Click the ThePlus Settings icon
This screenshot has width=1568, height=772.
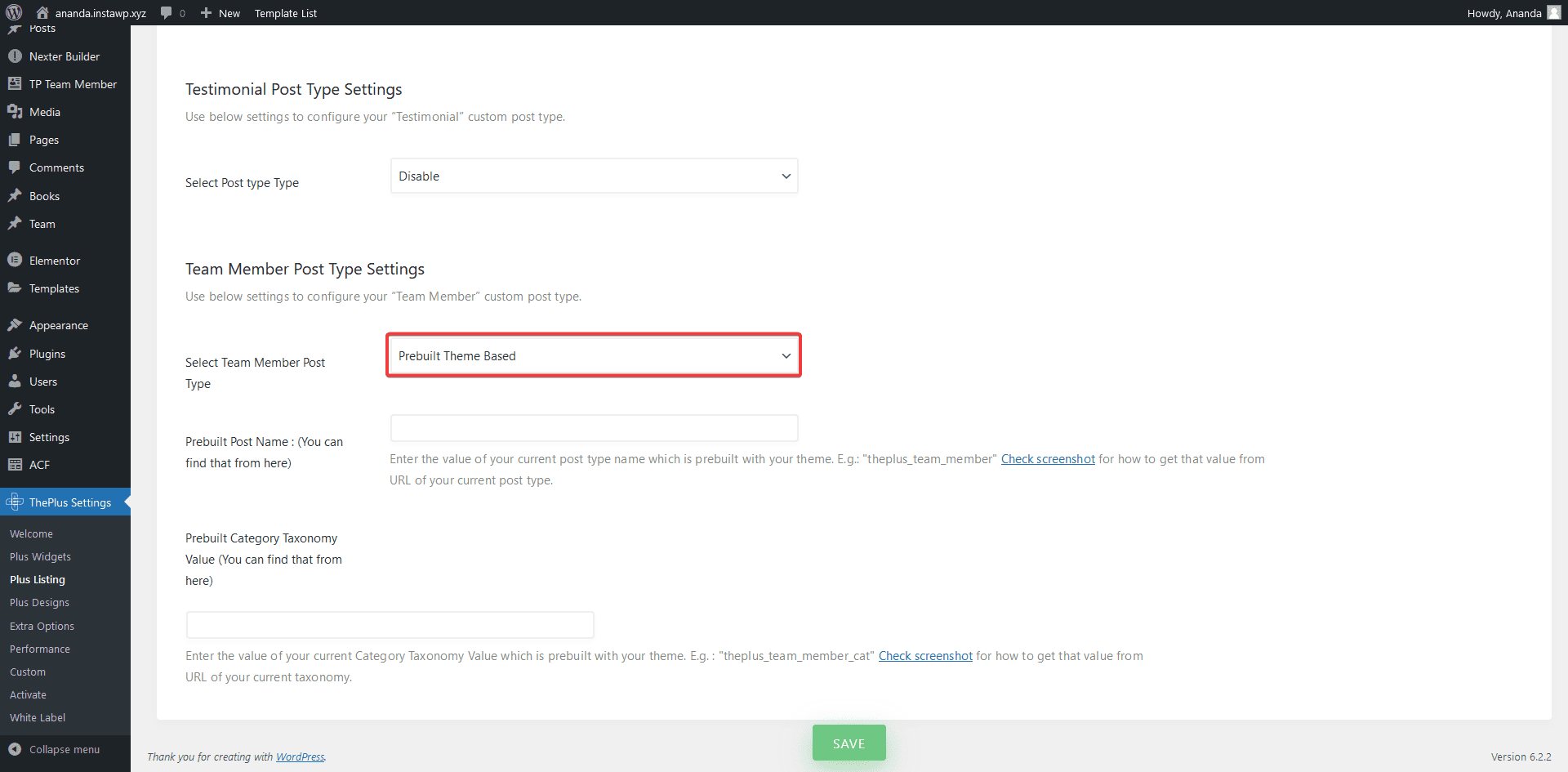[x=15, y=502]
